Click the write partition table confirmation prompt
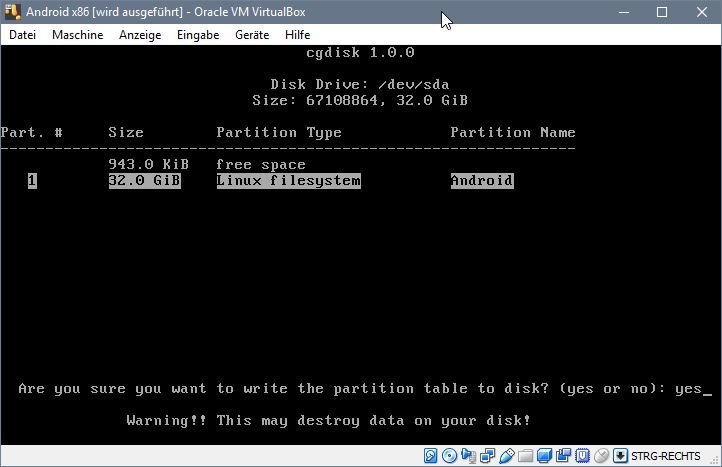The height and width of the screenshot is (467, 722). (365, 389)
